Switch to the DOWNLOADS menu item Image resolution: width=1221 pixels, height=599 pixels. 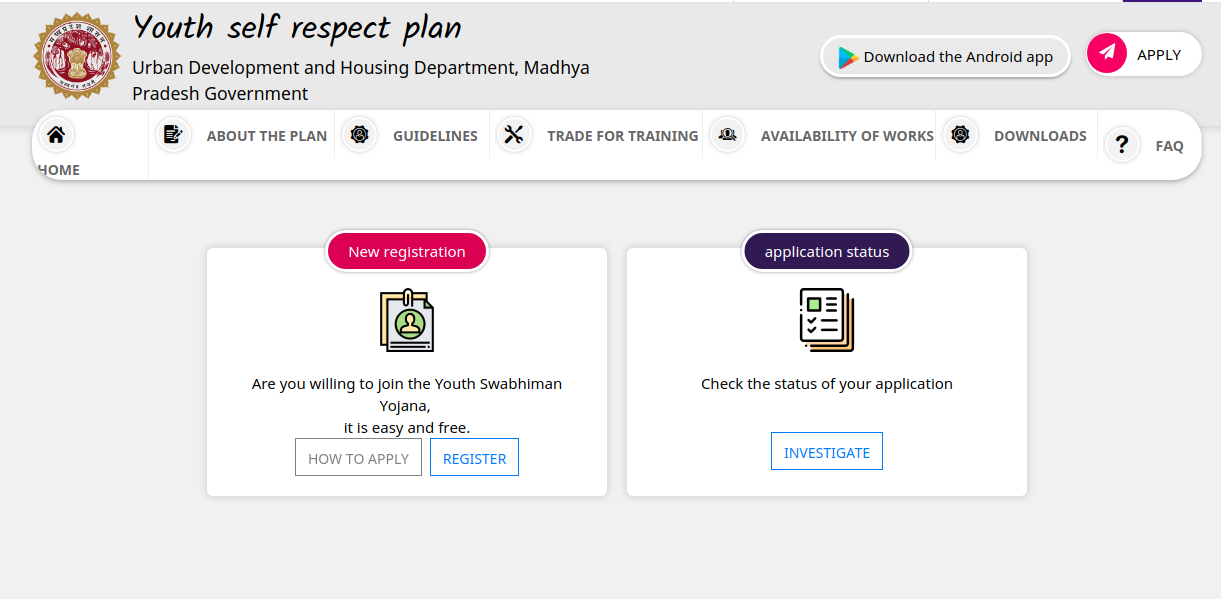[1040, 135]
